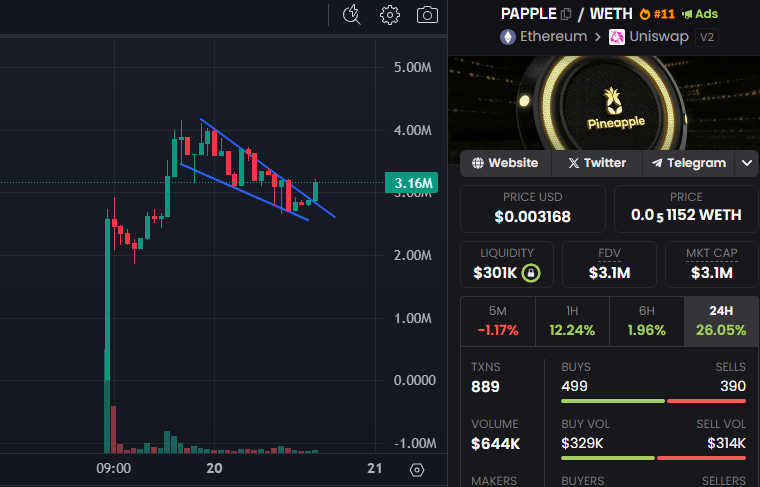Click the Ethereum chain logo
Screen dimensions: 760x487
507,37
